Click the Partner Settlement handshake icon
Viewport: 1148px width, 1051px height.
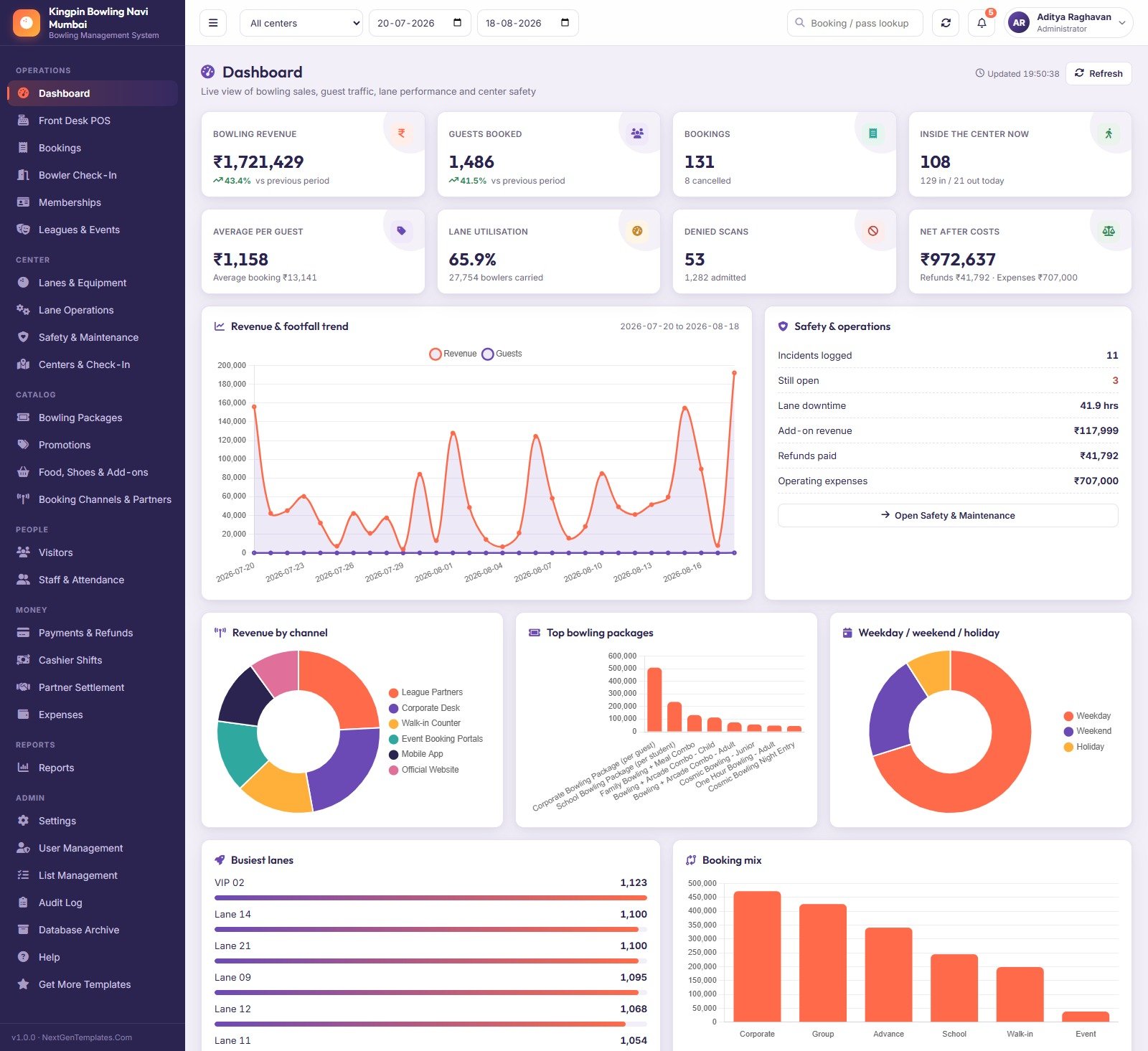(x=23, y=687)
